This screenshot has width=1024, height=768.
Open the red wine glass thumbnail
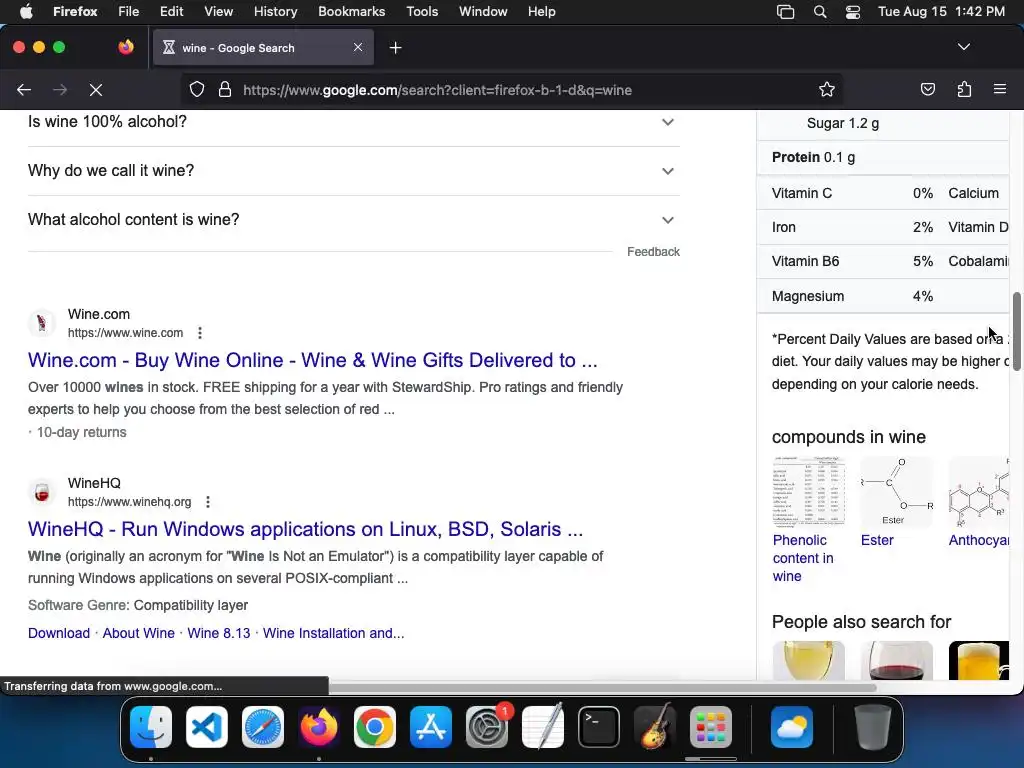click(896, 660)
